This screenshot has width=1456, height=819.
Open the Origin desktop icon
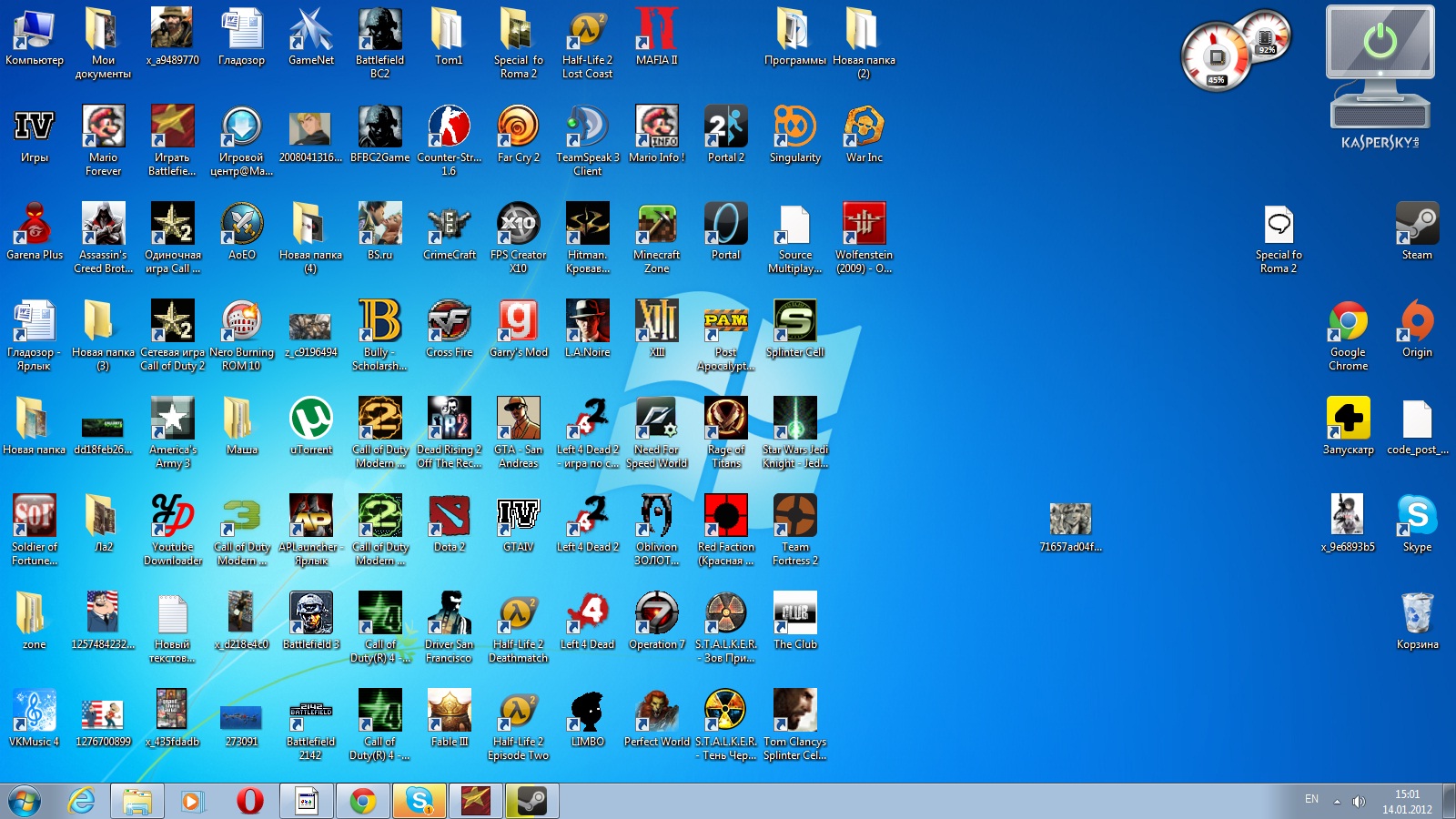[1417, 323]
